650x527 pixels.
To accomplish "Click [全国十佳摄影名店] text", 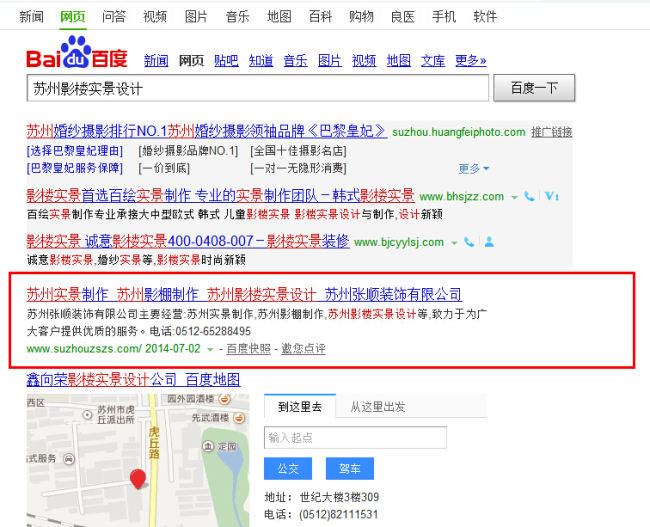I will [298, 151].
